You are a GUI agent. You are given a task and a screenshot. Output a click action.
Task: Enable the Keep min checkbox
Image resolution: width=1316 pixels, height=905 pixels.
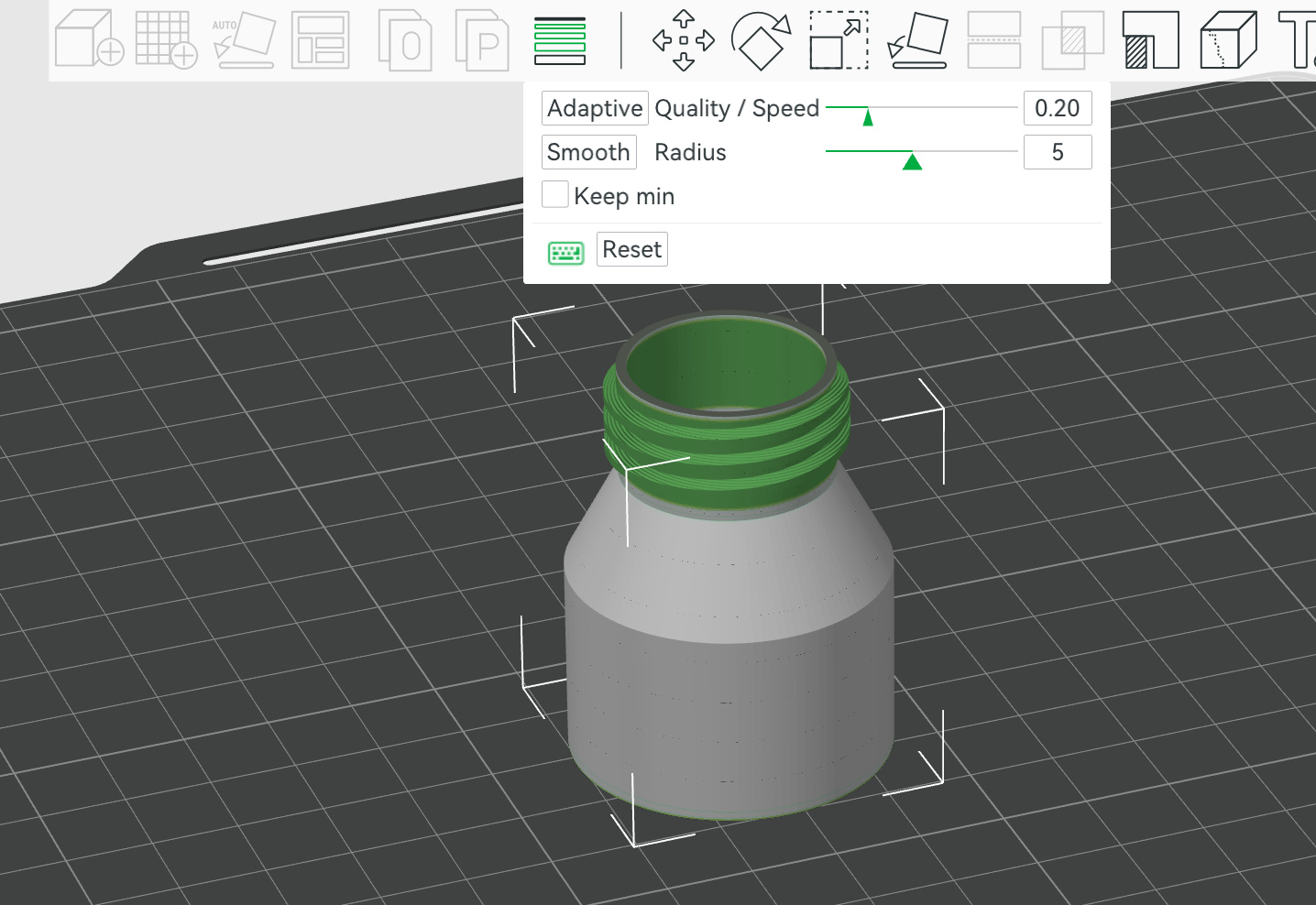click(555, 195)
